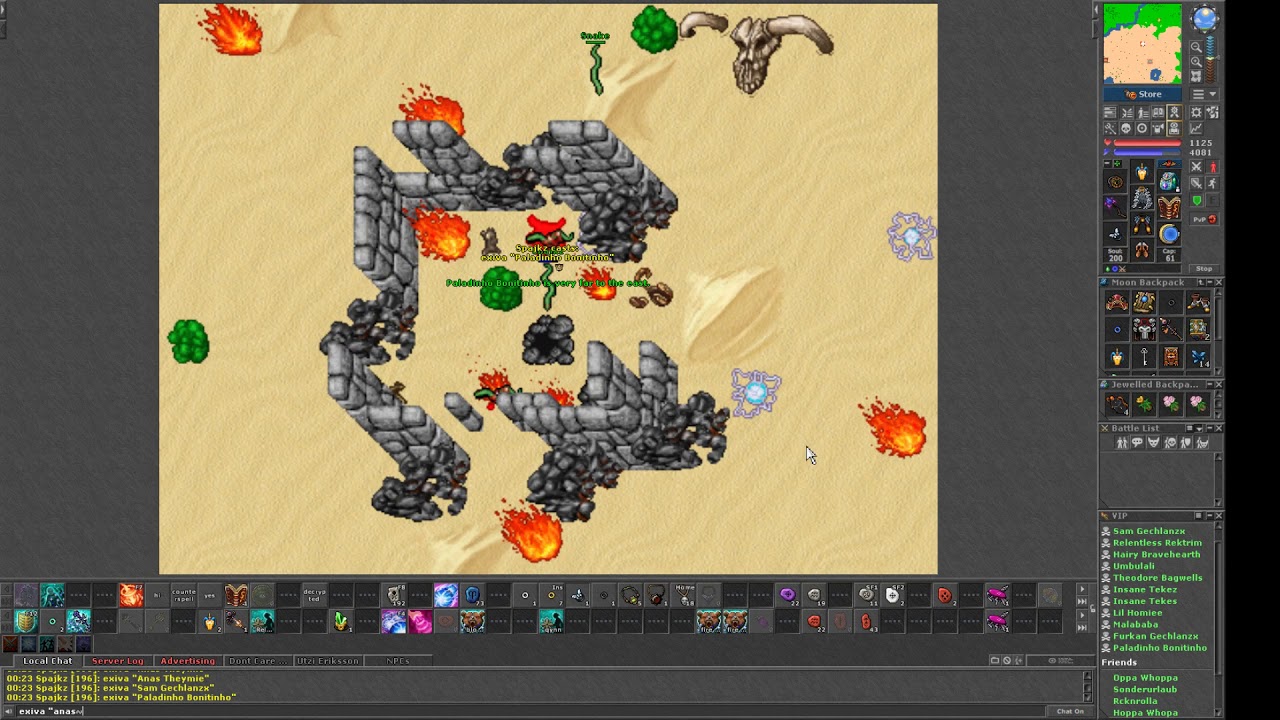
Task: Click the decrypted text hotkey
Action: tap(314, 595)
